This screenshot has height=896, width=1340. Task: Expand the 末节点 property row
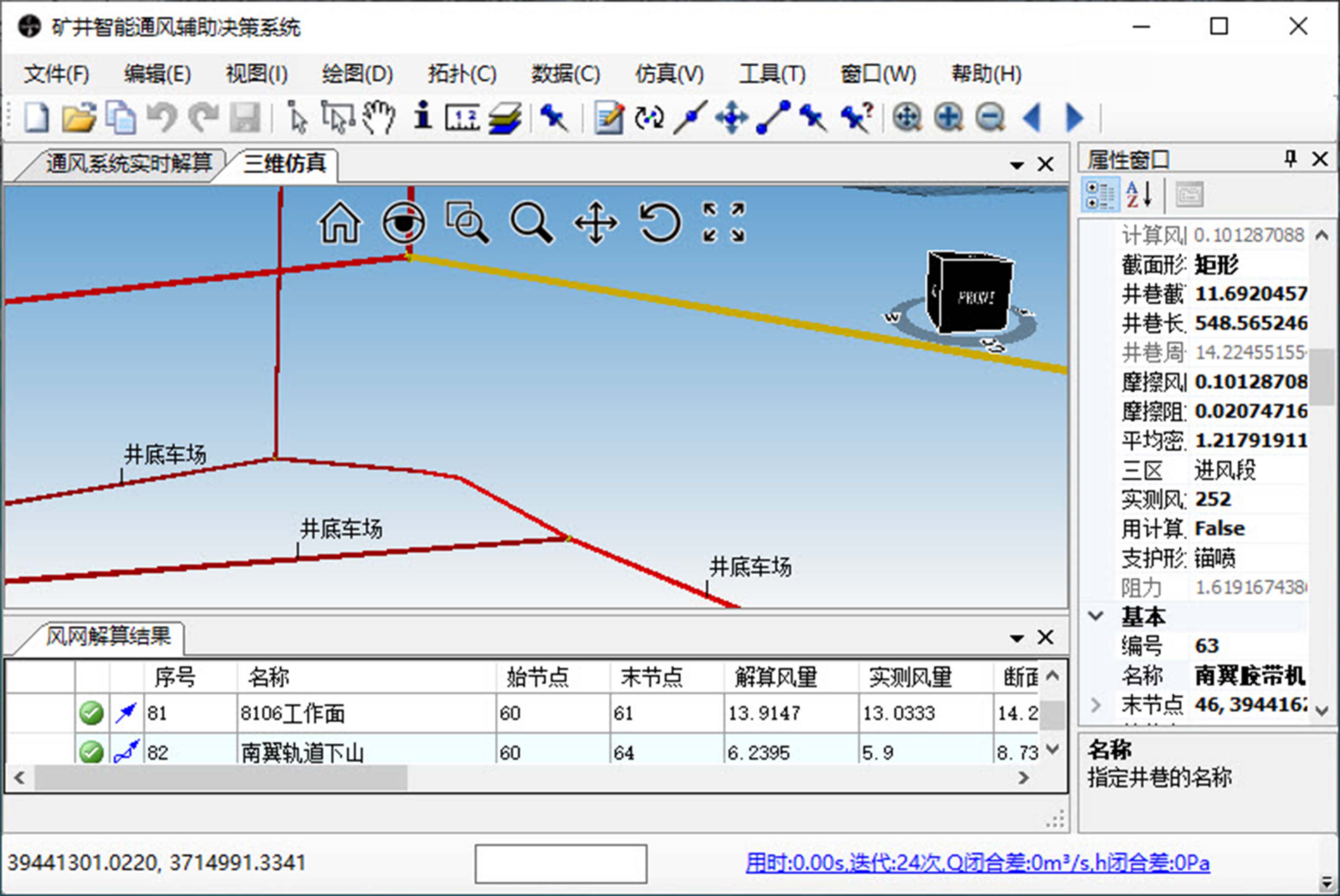[1096, 704]
